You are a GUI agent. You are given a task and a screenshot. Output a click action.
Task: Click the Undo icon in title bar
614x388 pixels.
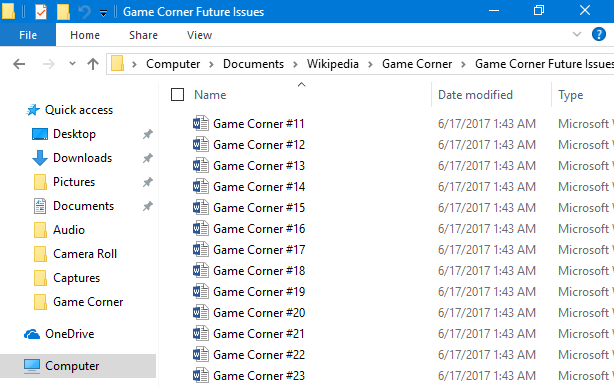[85, 12]
